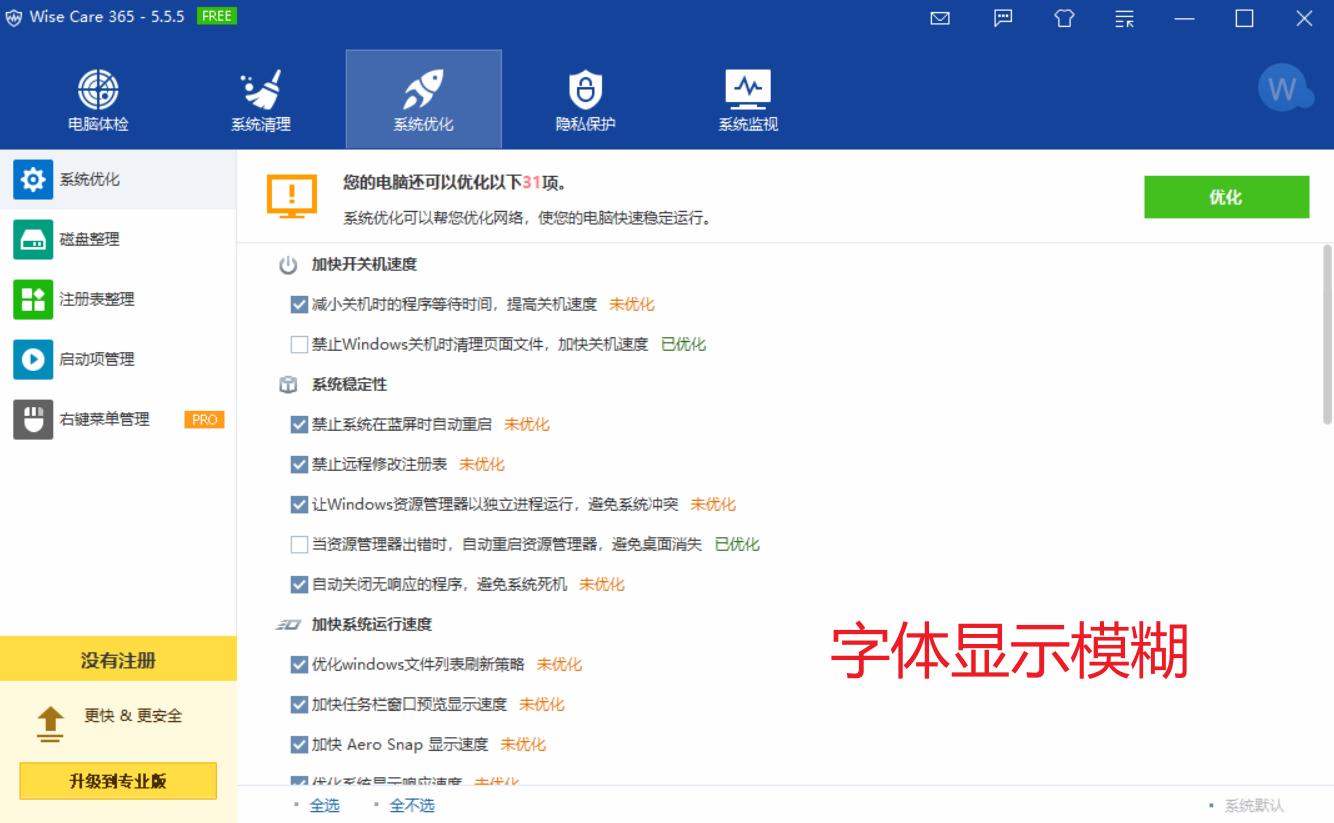Select the 磁盘整理 disk defrag sidebar icon
The height and width of the screenshot is (823, 1334).
(33, 239)
